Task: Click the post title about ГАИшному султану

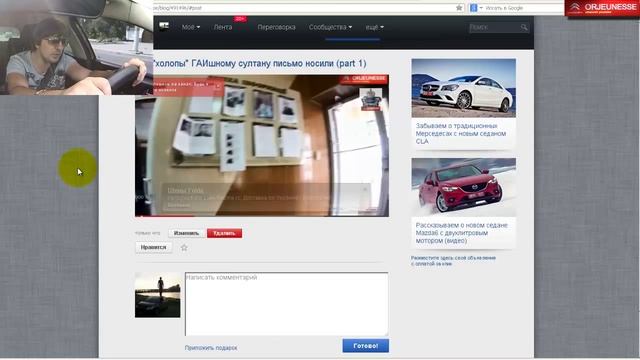Action: [x=260, y=63]
